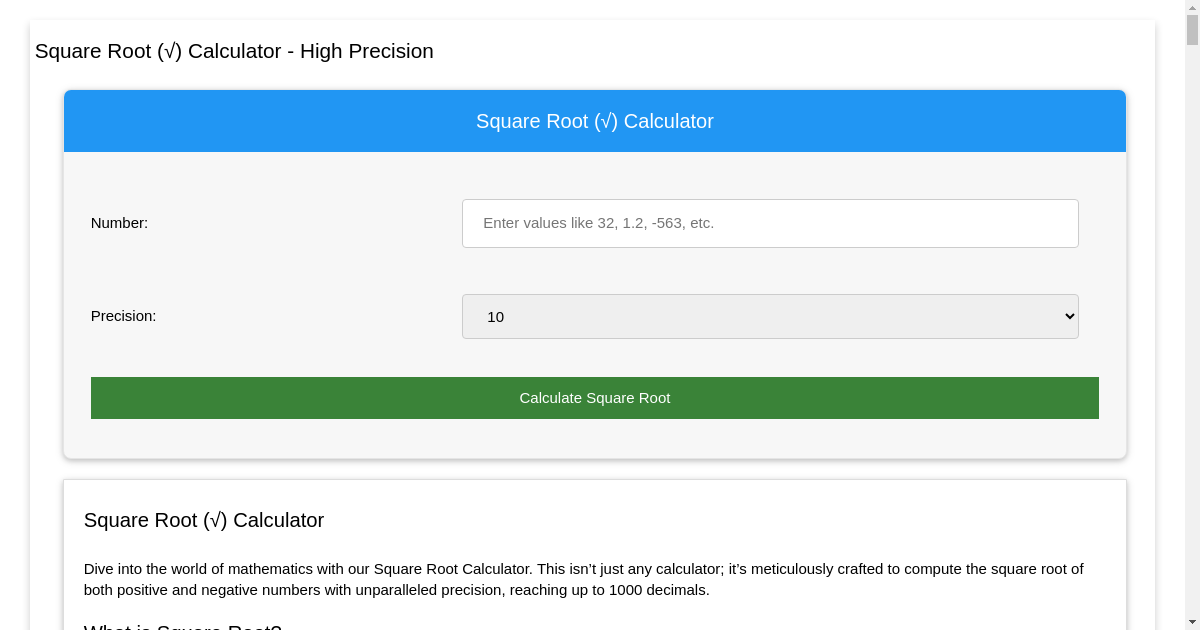Image resolution: width=1200 pixels, height=630 pixels.
Task: Click the blue Square Root Calculator header
Action: (x=594, y=121)
